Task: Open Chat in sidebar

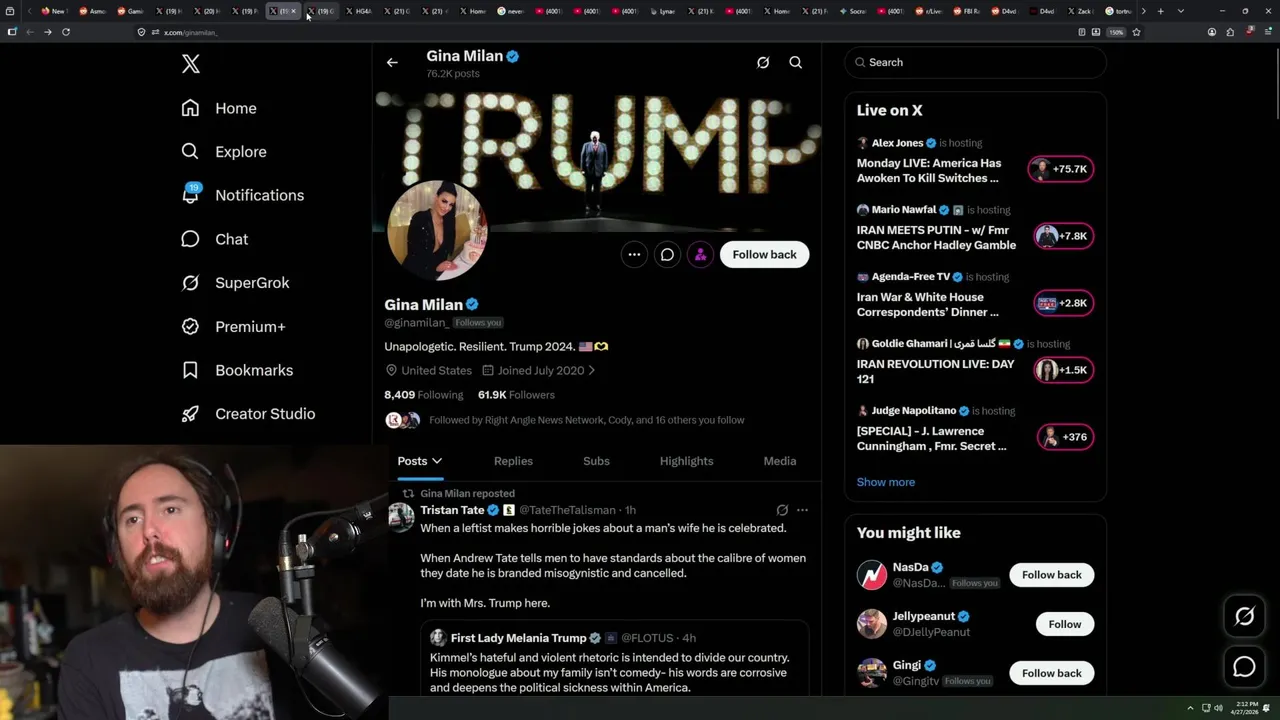Action: (x=214, y=239)
